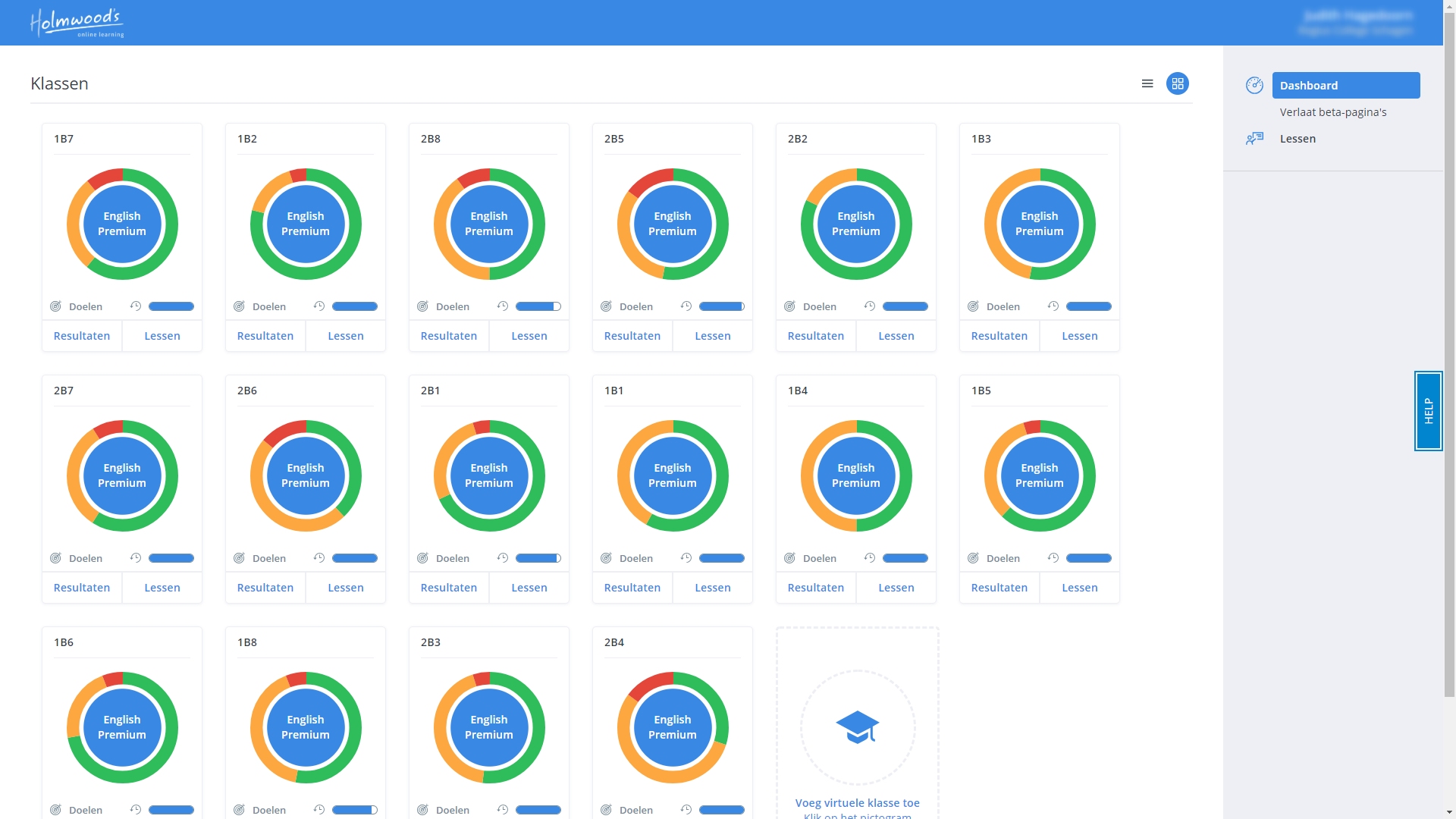Select Verlaat beta-pagina's in sidebar
This screenshot has height=819, width=1456.
(x=1333, y=112)
